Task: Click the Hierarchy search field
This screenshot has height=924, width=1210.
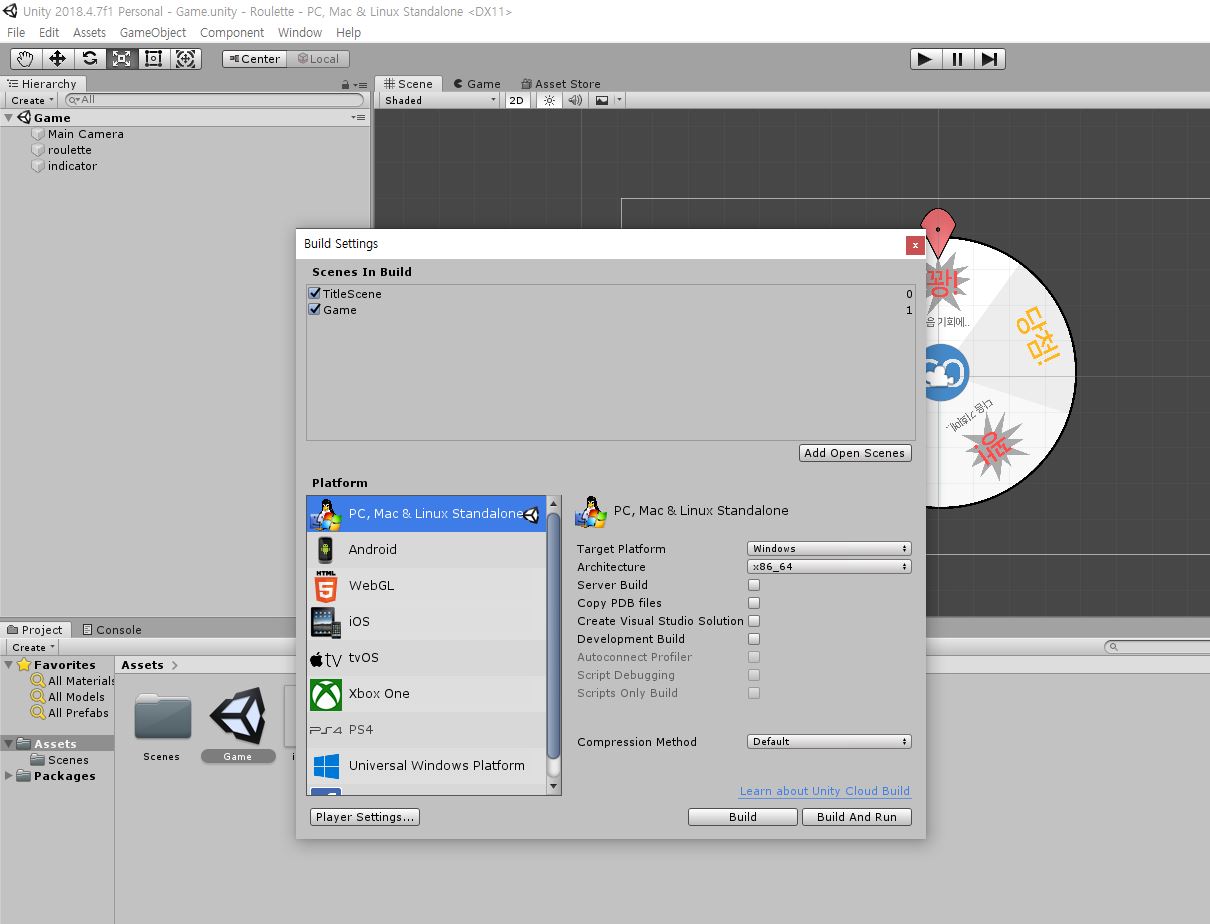Action: point(214,100)
